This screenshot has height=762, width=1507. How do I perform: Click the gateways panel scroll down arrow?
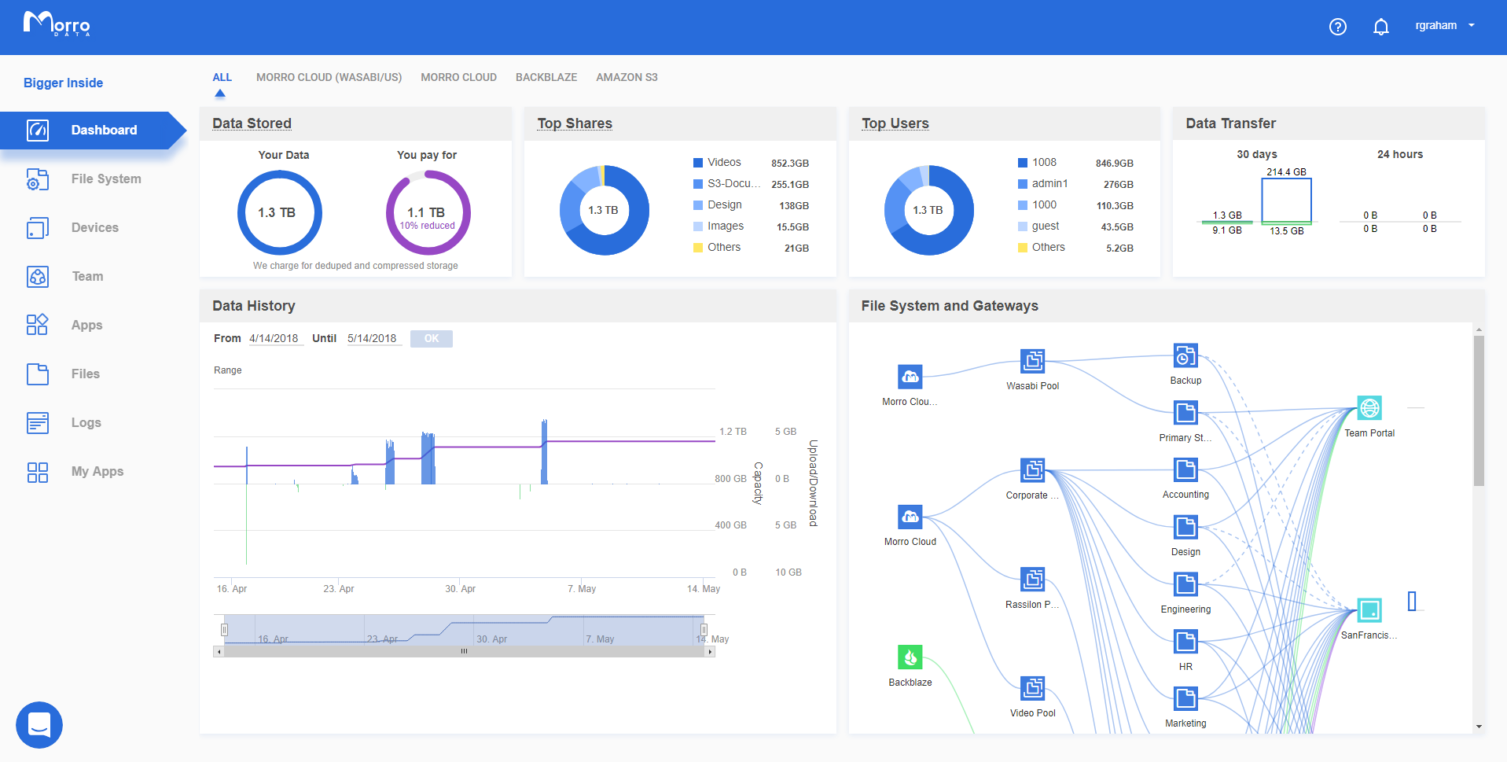pyautogui.click(x=1479, y=727)
